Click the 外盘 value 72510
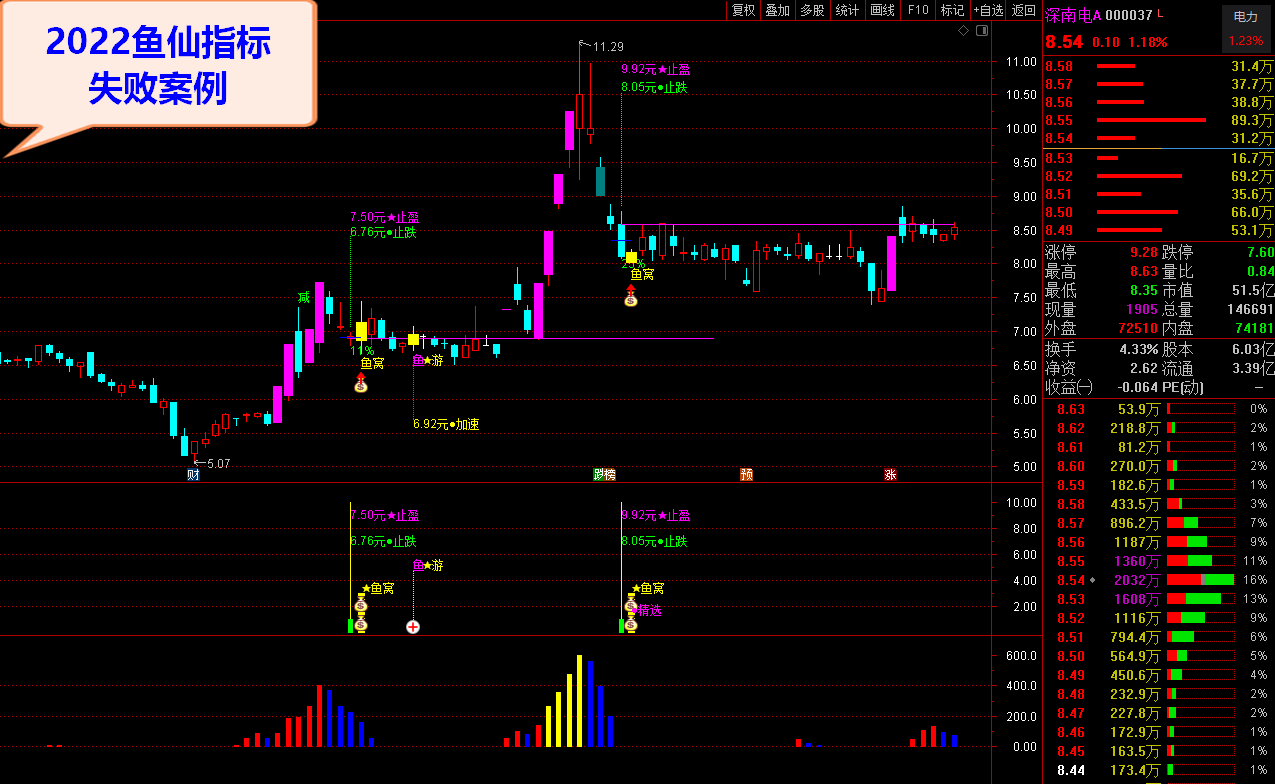The image size is (1275, 784). point(1140,329)
